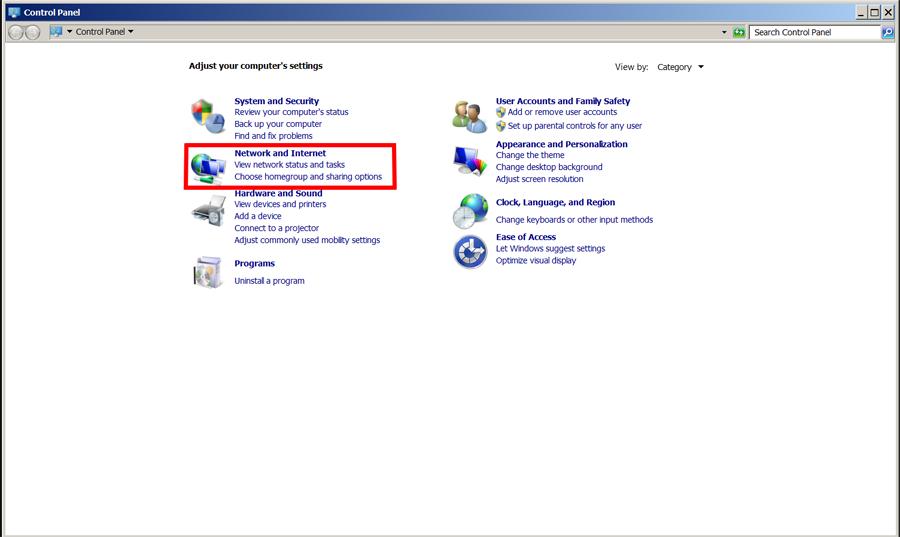This screenshot has height=537, width=900.
Task: Click Choose homegroup and sharing options
Action: click(x=308, y=177)
